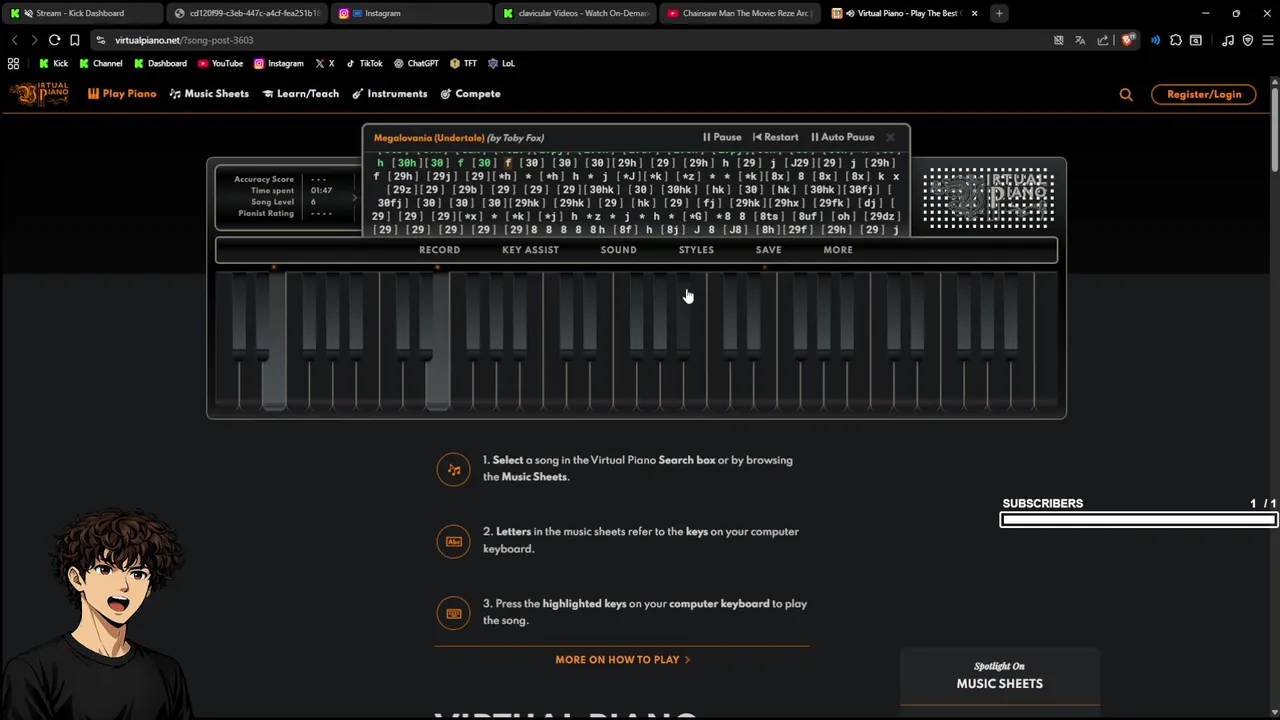
Task: Open the Instagram bookmark
Action: click(x=278, y=63)
